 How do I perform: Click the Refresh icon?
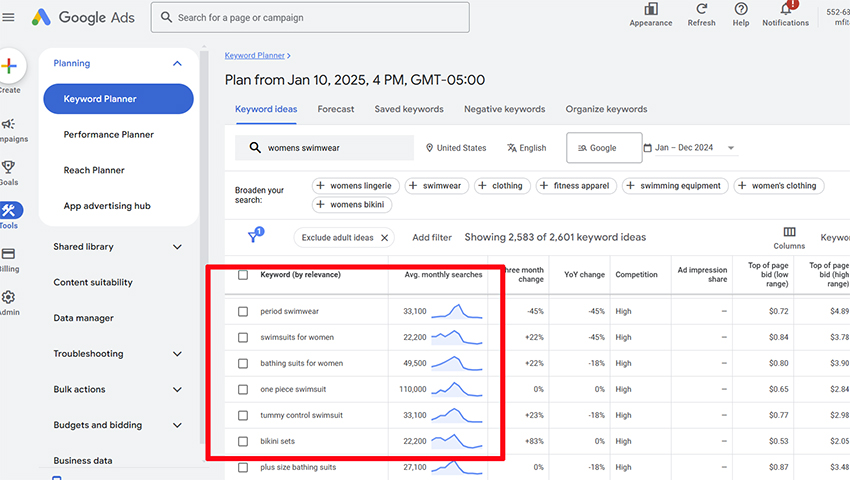[701, 9]
